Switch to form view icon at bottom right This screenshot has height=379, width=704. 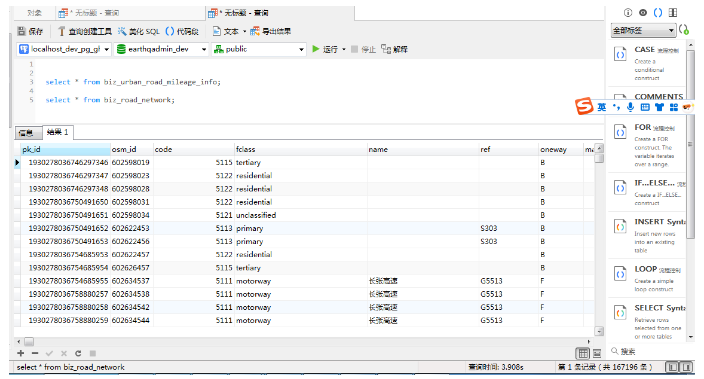click(x=597, y=353)
